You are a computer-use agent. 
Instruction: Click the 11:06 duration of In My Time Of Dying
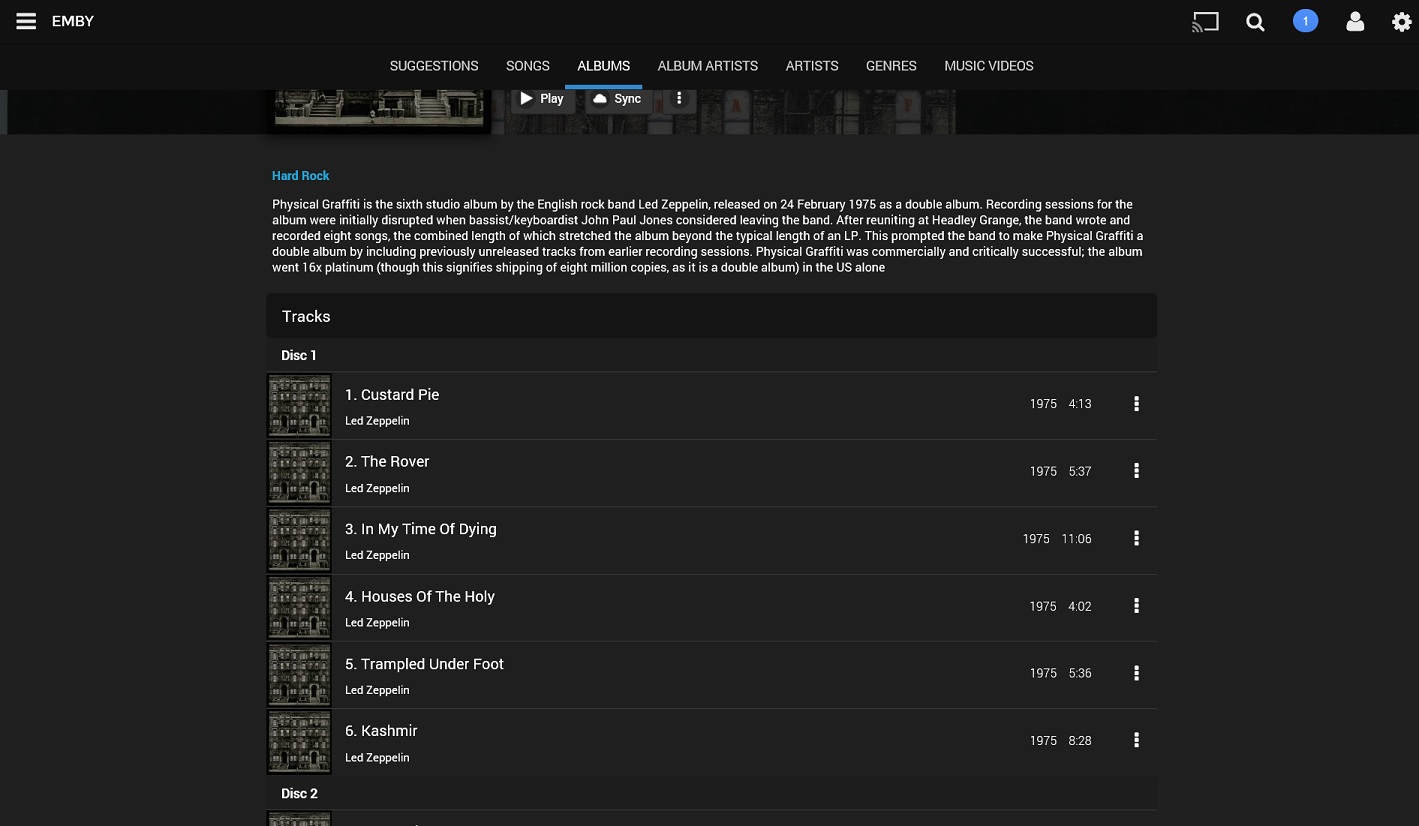[1076, 539]
